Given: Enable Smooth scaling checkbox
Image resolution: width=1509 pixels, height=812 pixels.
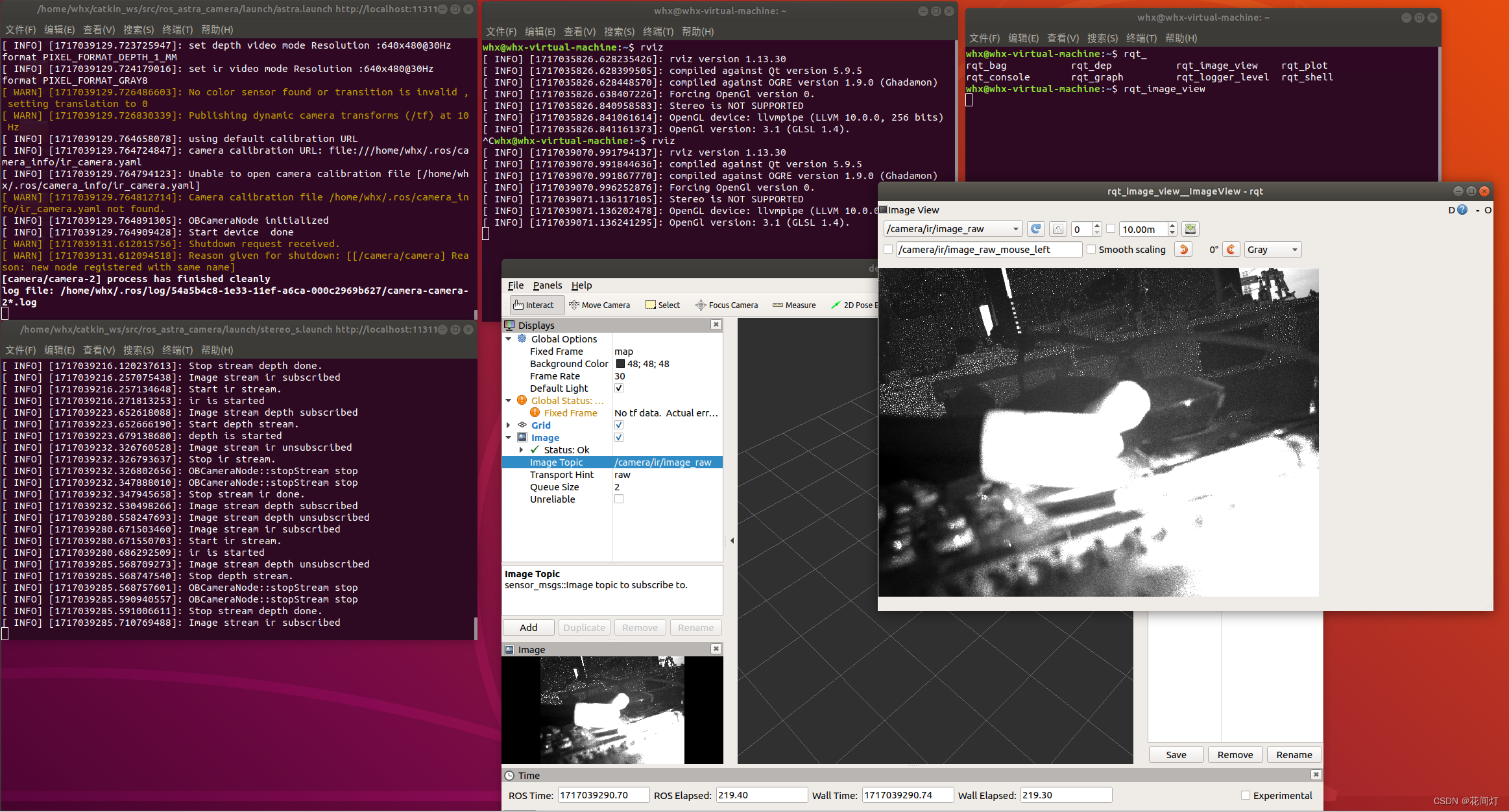Looking at the screenshot, I should pyautogui.click(x=1092, y=250).
